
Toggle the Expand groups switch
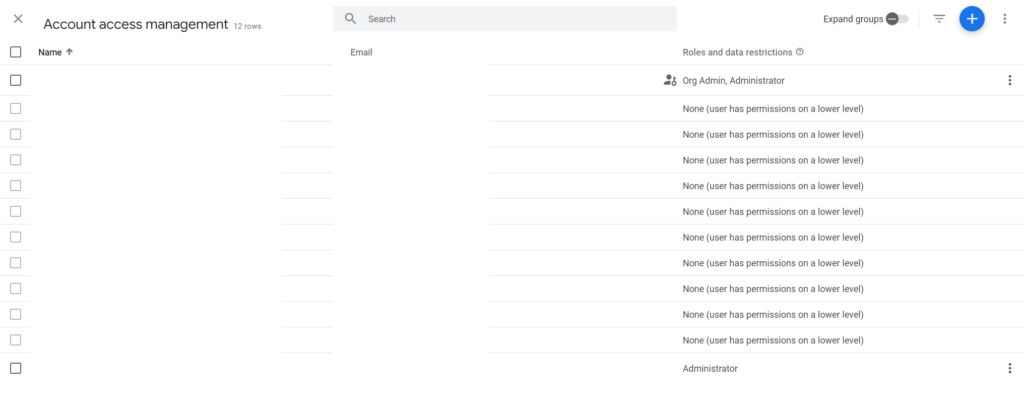pyautogui.click(x=896, y=19)
